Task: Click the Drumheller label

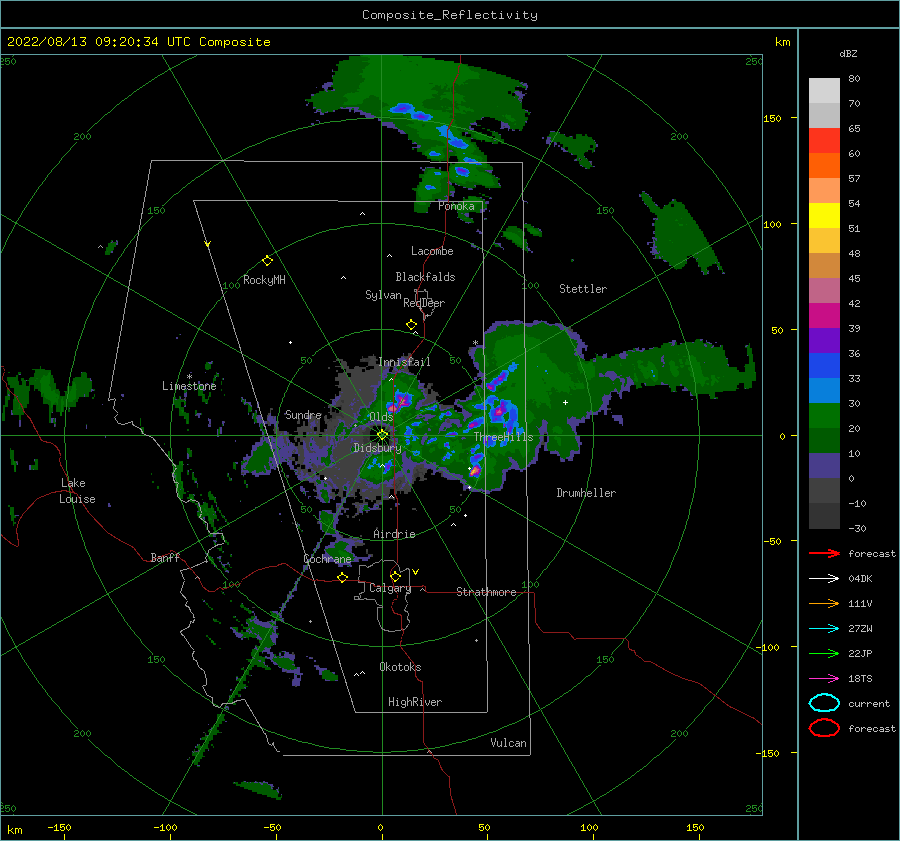Action: click(x=586, y=493)
